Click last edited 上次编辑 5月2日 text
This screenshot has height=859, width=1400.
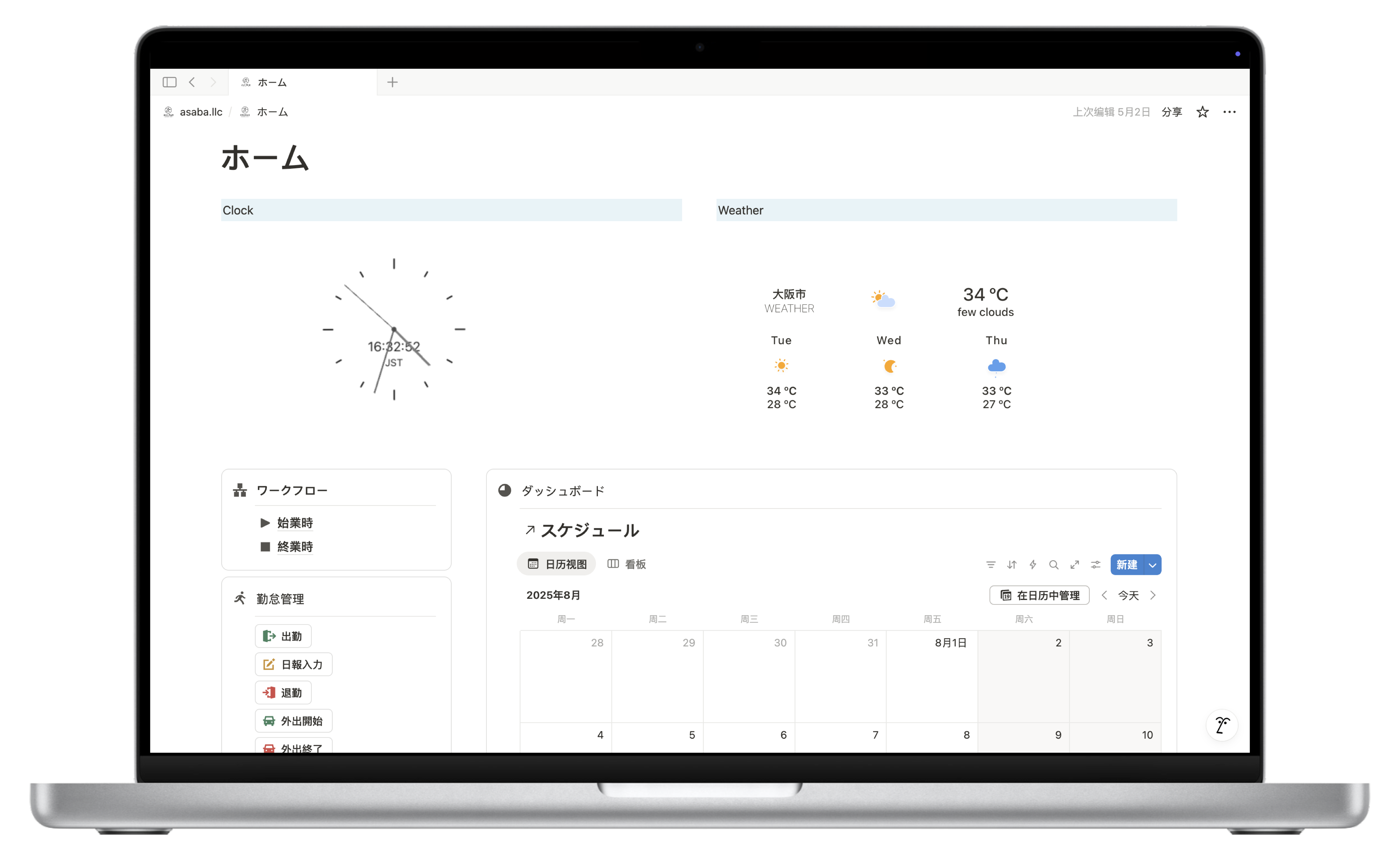[1111, 112]
